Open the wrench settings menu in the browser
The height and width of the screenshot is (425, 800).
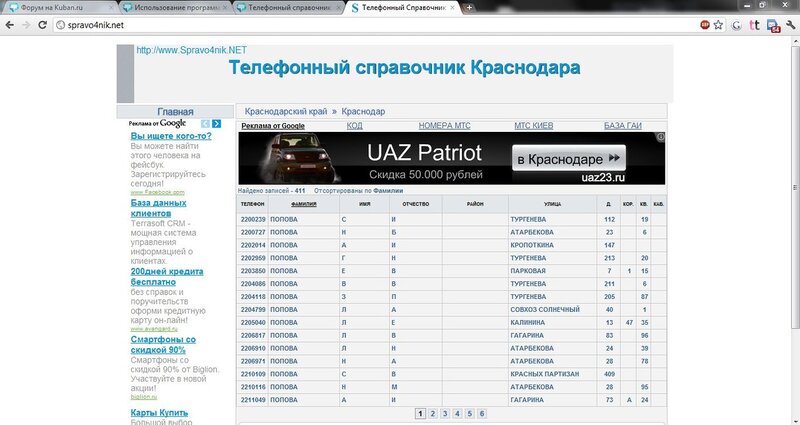point(790,24)
